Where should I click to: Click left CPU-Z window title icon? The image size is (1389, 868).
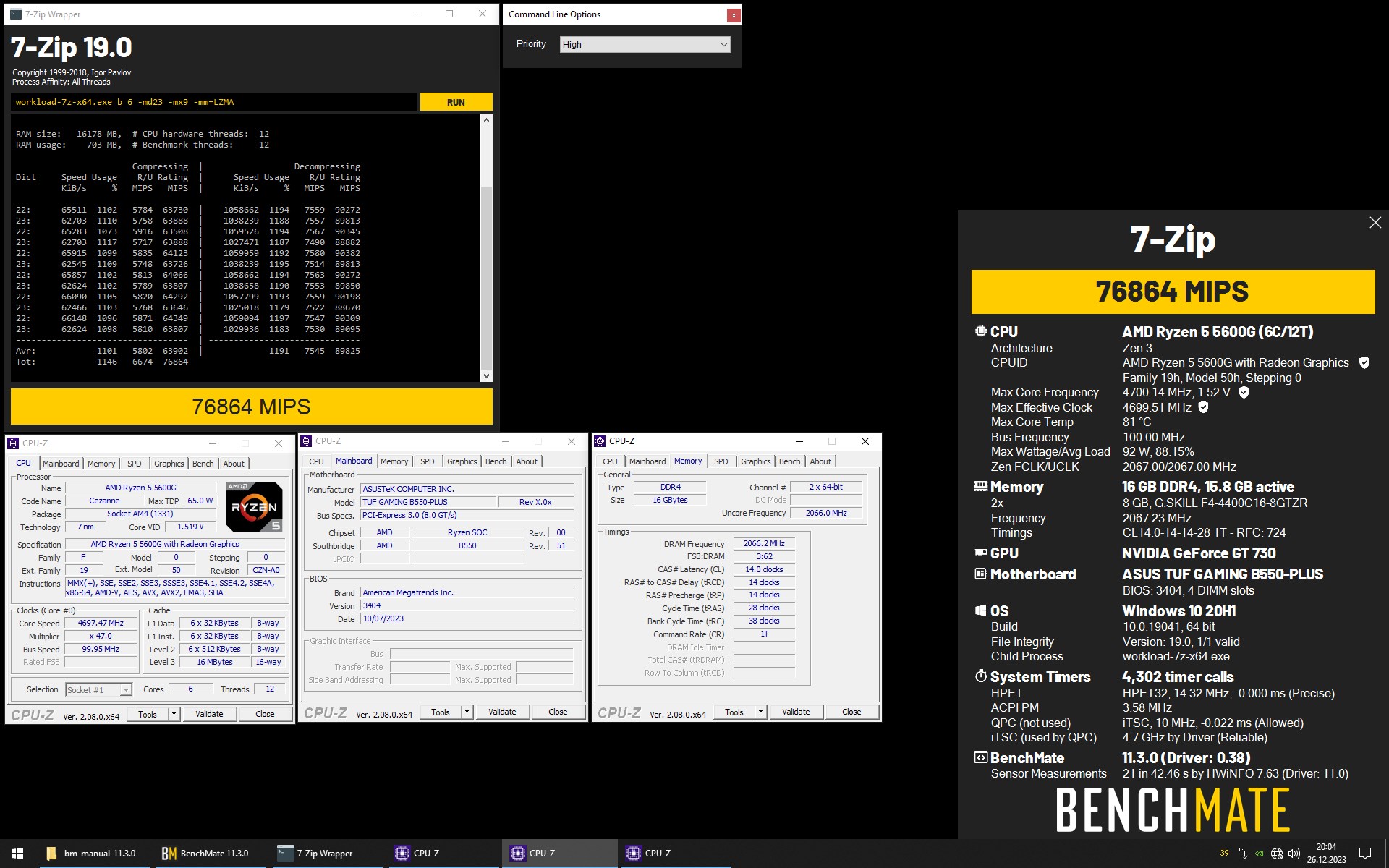coord(13,443)
